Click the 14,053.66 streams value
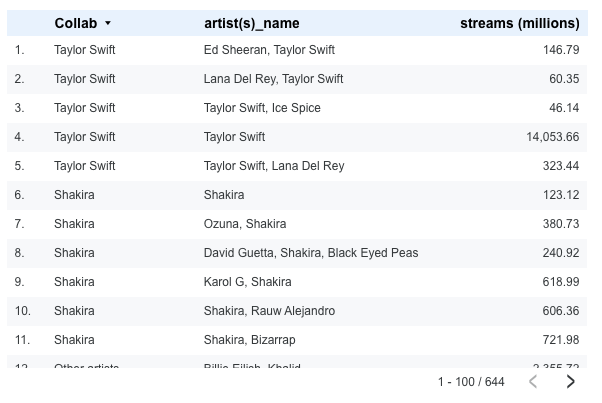The image size is (602, 403). point(552,136)
